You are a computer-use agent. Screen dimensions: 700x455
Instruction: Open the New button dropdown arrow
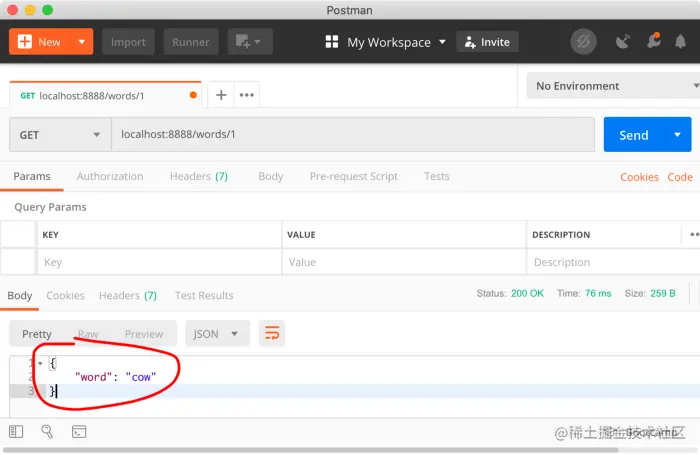[82, 42]
